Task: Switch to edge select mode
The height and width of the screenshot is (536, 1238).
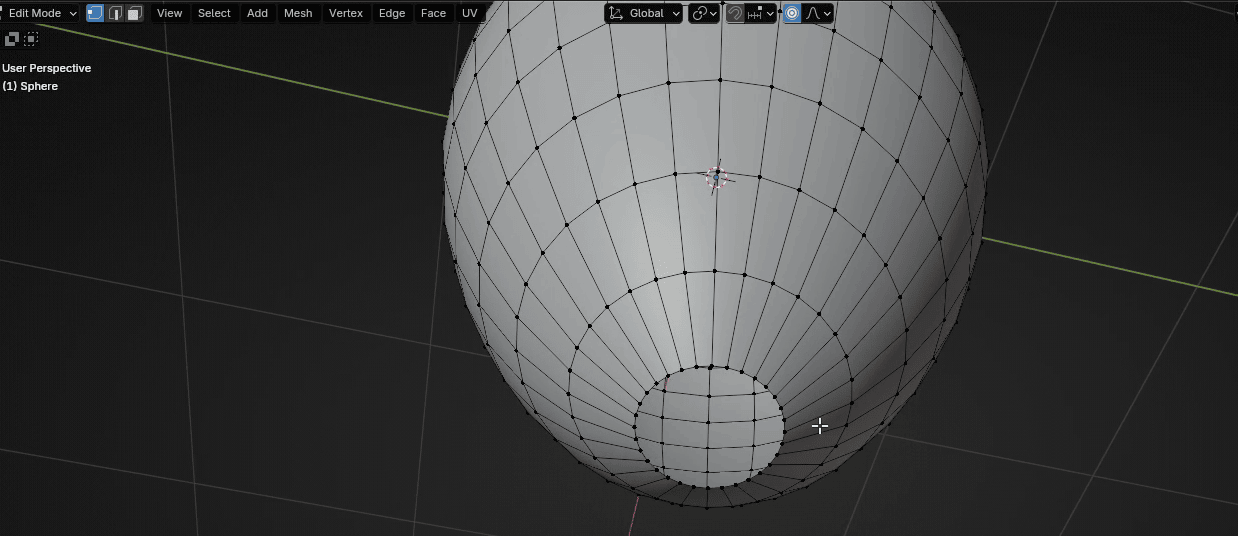Action: click(x=115, y=13)
